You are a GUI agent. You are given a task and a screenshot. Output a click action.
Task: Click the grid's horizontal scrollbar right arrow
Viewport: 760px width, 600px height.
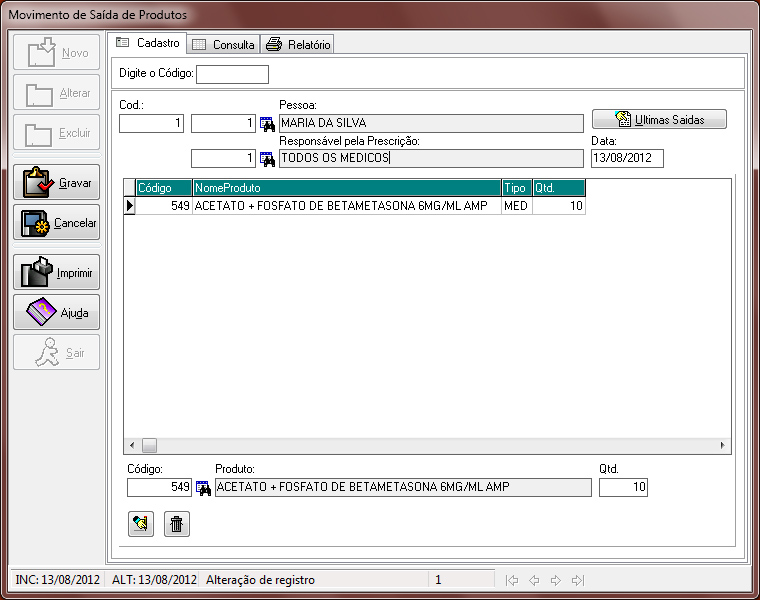pos(724,445)
